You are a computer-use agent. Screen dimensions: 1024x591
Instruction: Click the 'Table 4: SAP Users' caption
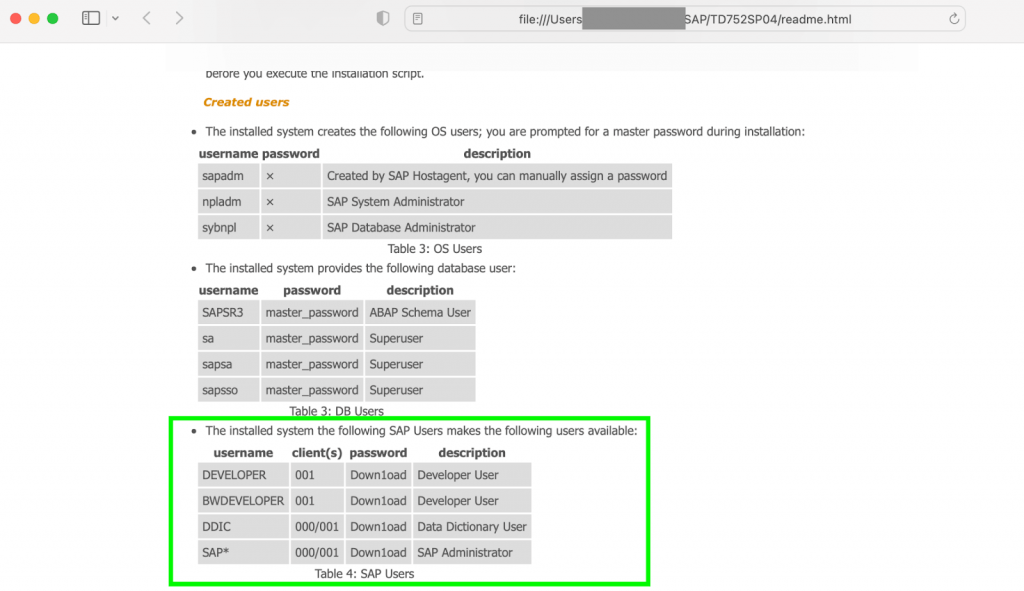[364, 574]
